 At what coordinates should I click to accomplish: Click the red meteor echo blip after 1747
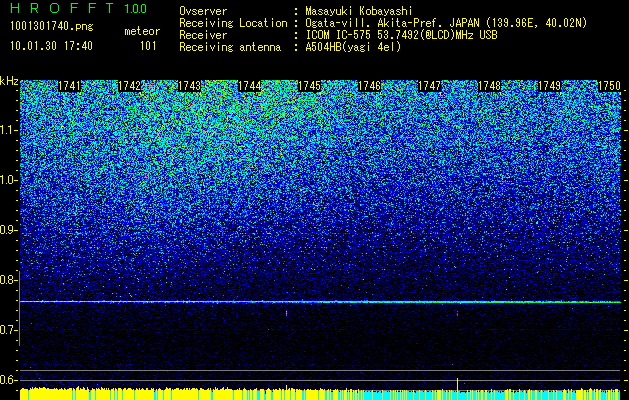(457, 314)
